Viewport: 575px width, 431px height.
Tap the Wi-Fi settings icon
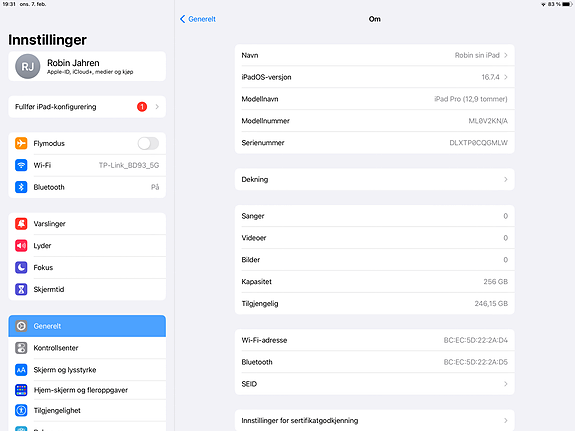pos(21,165)
